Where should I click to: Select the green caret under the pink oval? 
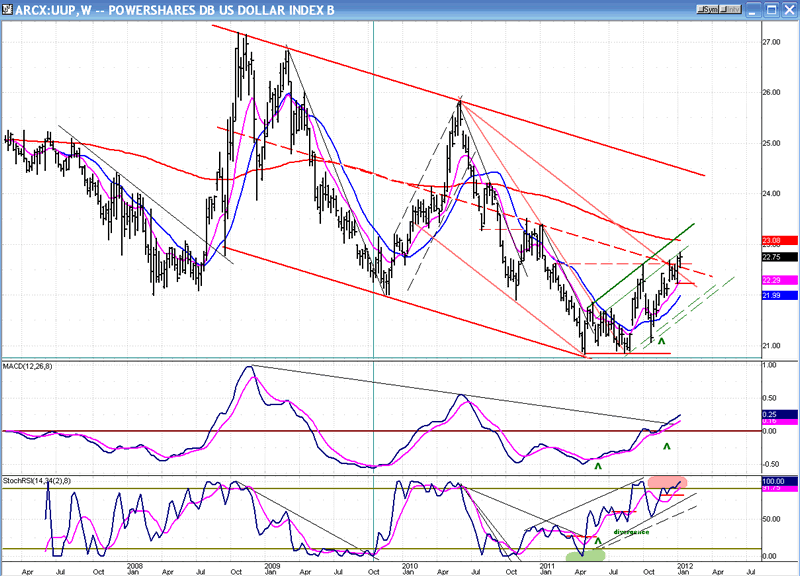667,458
